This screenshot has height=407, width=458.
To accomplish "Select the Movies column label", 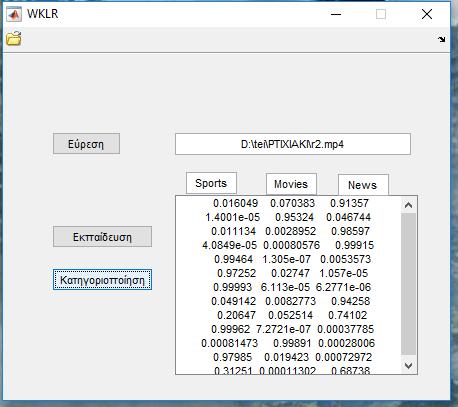I will click(x=291, y=184).
